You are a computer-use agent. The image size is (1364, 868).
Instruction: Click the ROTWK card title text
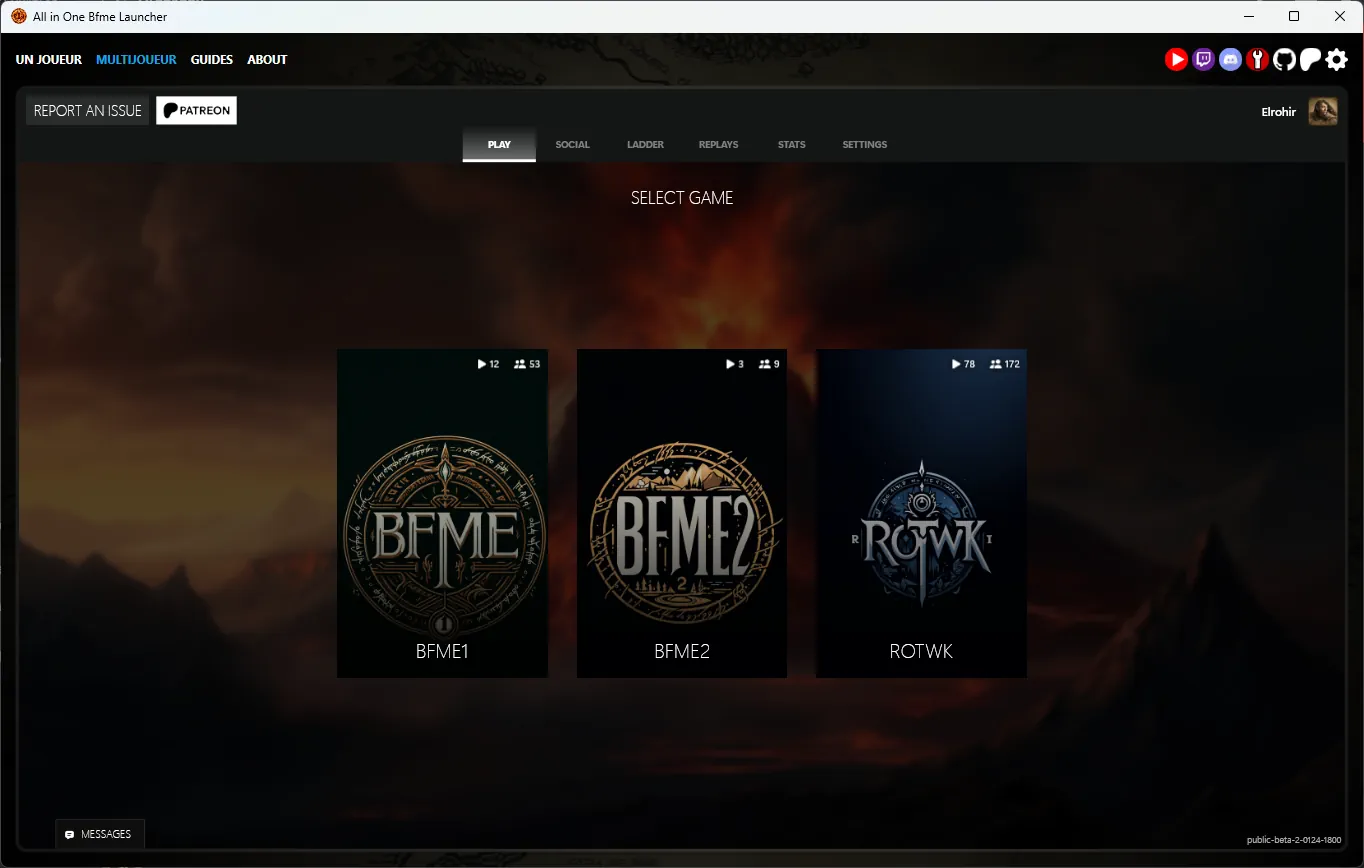point(921,651)
